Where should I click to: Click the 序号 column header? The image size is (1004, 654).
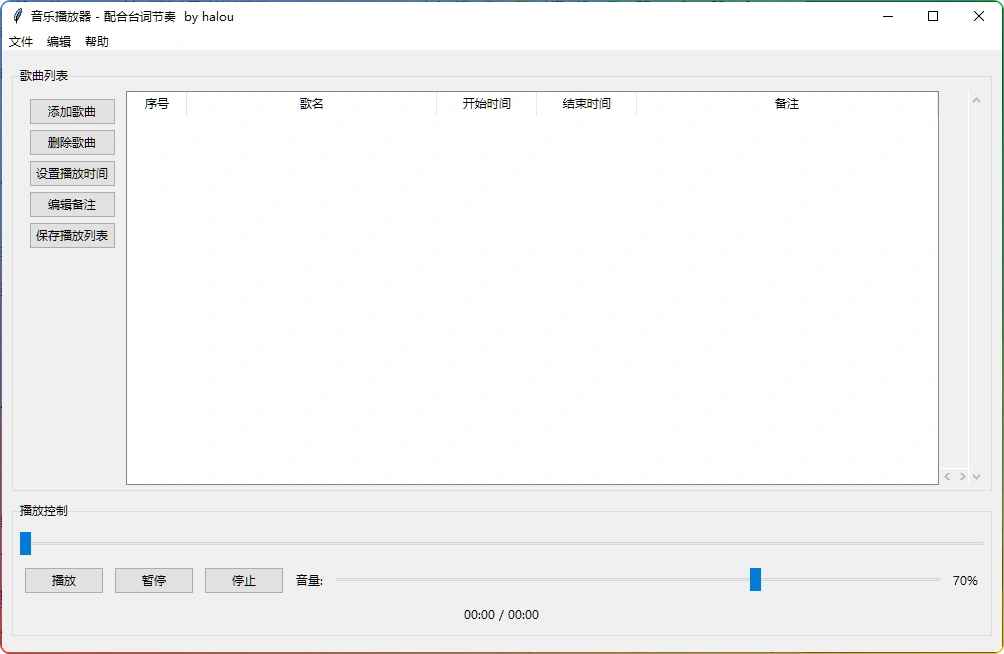[155, 103]
